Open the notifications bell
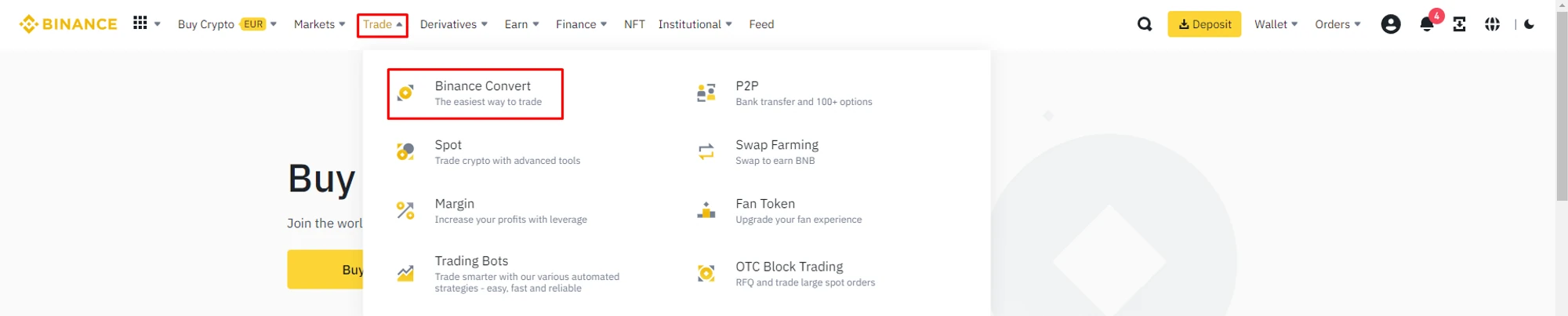The height and width of the screenshot is (316, 1568). 1427,24
